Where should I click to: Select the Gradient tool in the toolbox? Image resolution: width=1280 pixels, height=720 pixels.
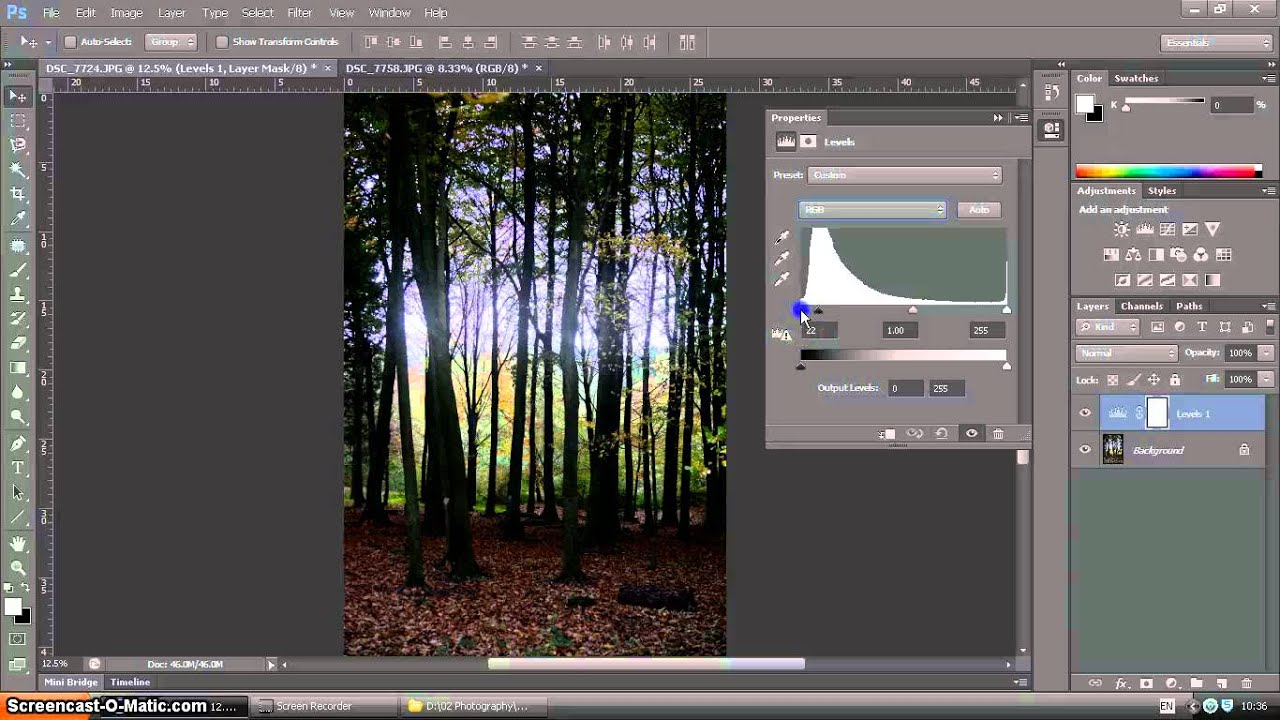coord(18,368)
